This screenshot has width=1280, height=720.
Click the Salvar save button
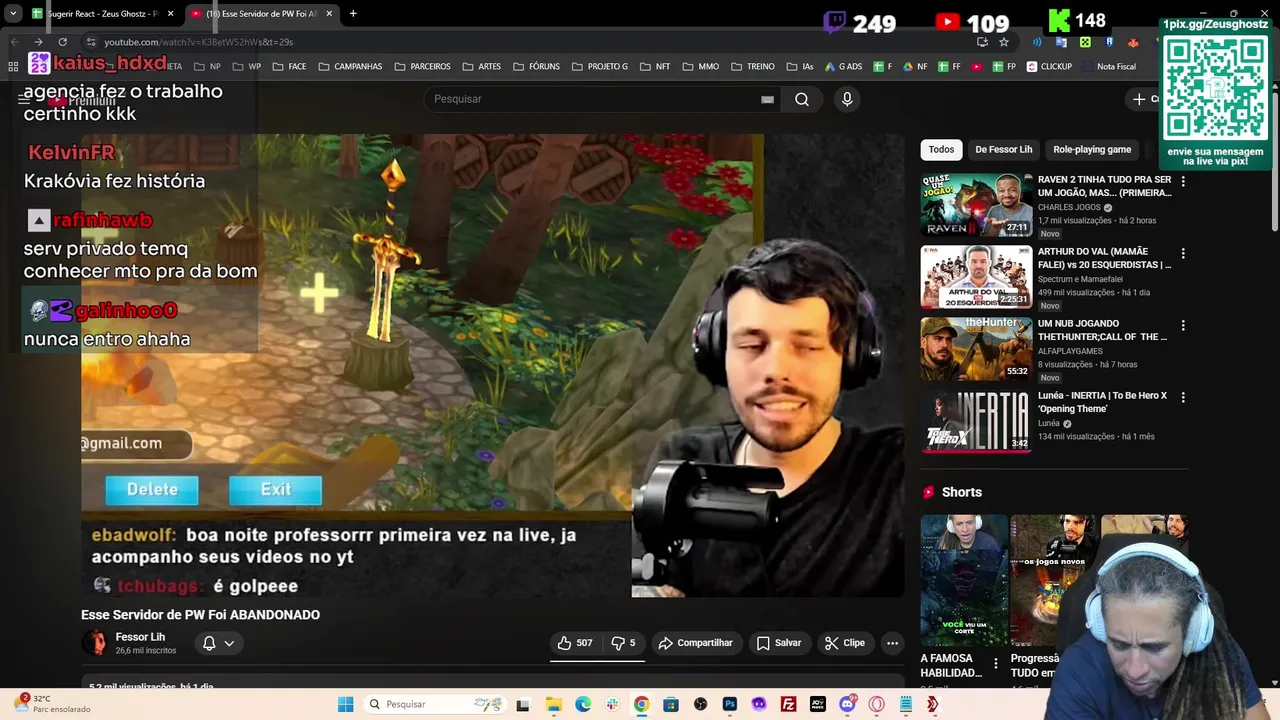pyautogui.click(x=779, y=643)
